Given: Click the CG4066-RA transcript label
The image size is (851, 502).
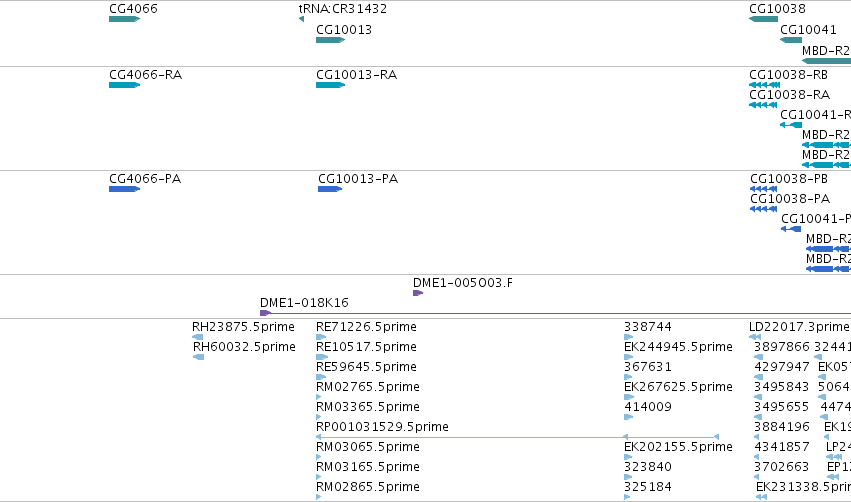Looking at the screenshot, I should (145, 75).
